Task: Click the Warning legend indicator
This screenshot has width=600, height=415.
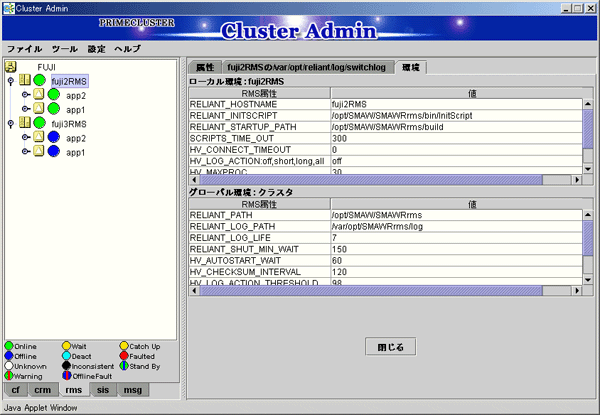Action: 9,377
